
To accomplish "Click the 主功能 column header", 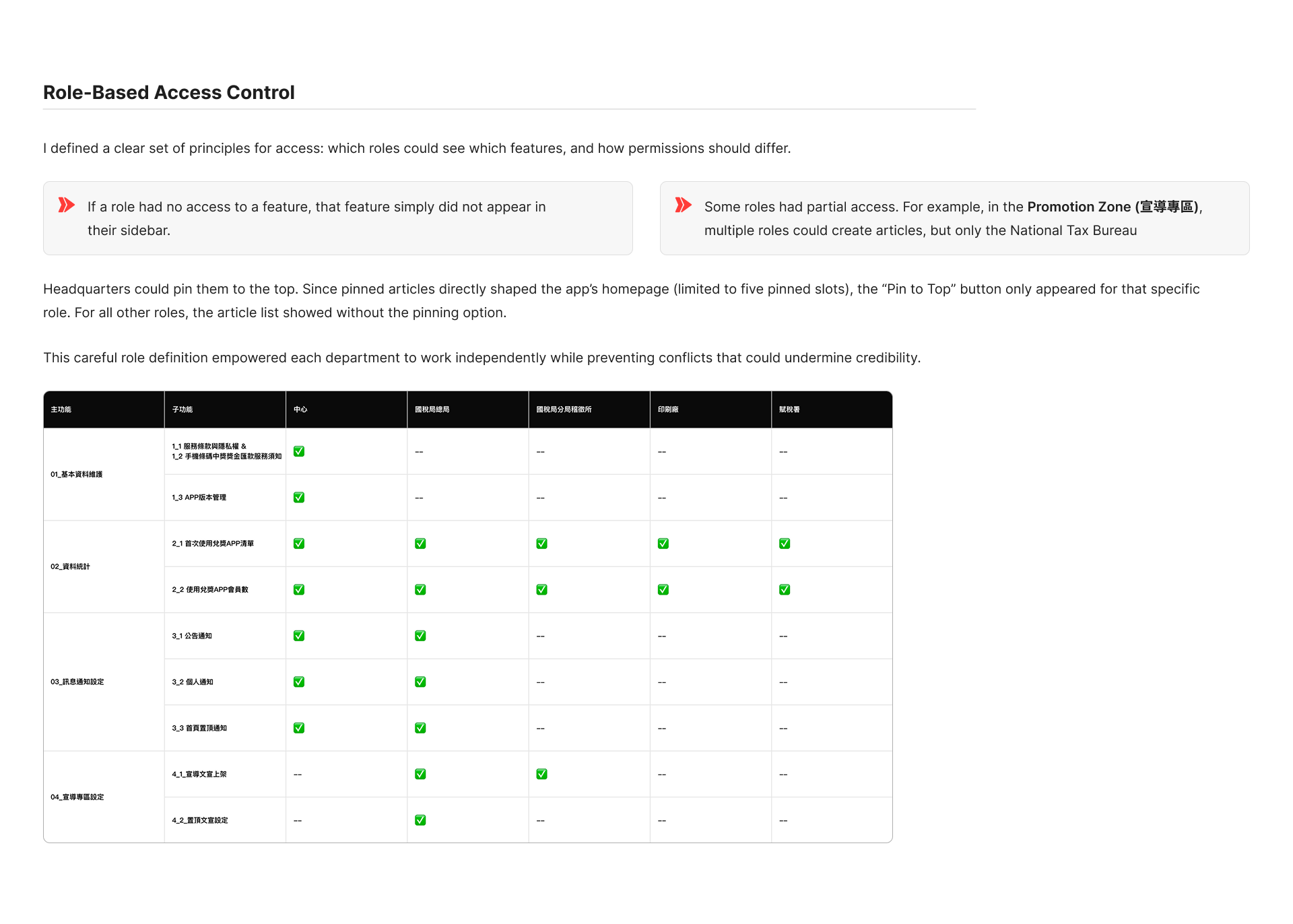I will [61, 409].
